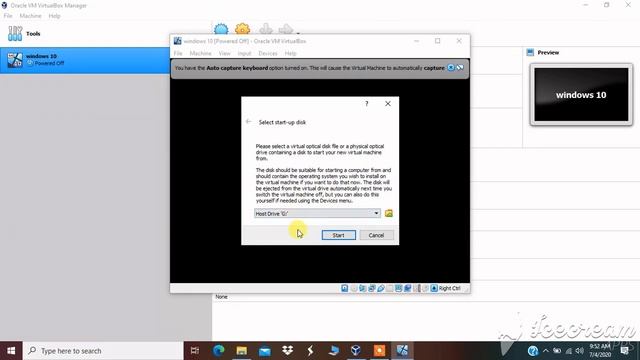Click the Discard toolbar icon in Manager

(266, 29)
